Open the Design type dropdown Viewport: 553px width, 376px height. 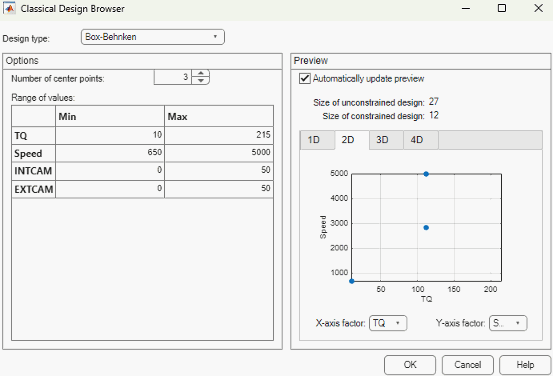point(153,37)
